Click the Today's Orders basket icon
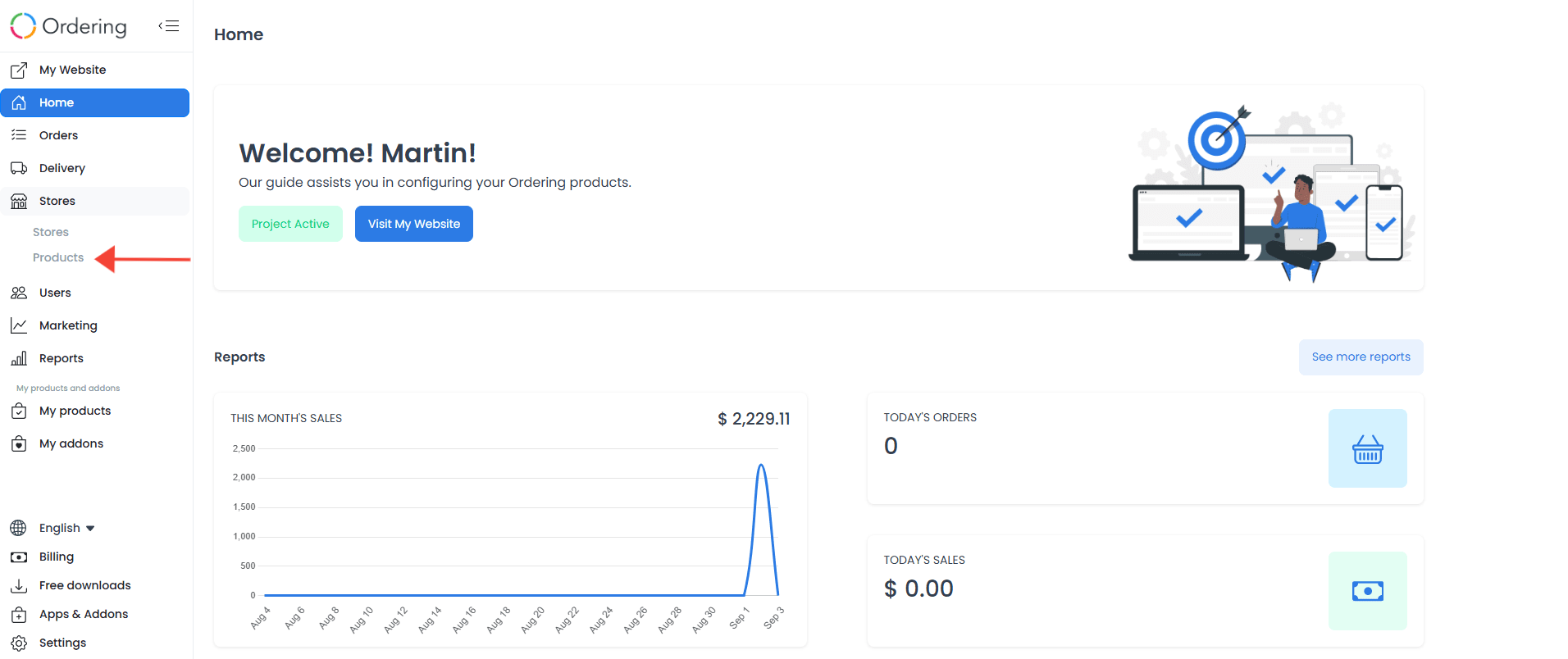The height and width of the screenshot is (659, 1568). point(1368,448)
